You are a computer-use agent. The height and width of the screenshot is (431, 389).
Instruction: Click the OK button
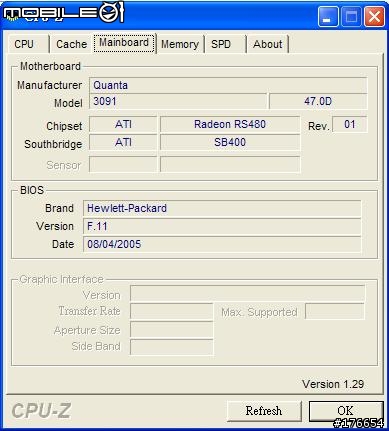[346, 411]
